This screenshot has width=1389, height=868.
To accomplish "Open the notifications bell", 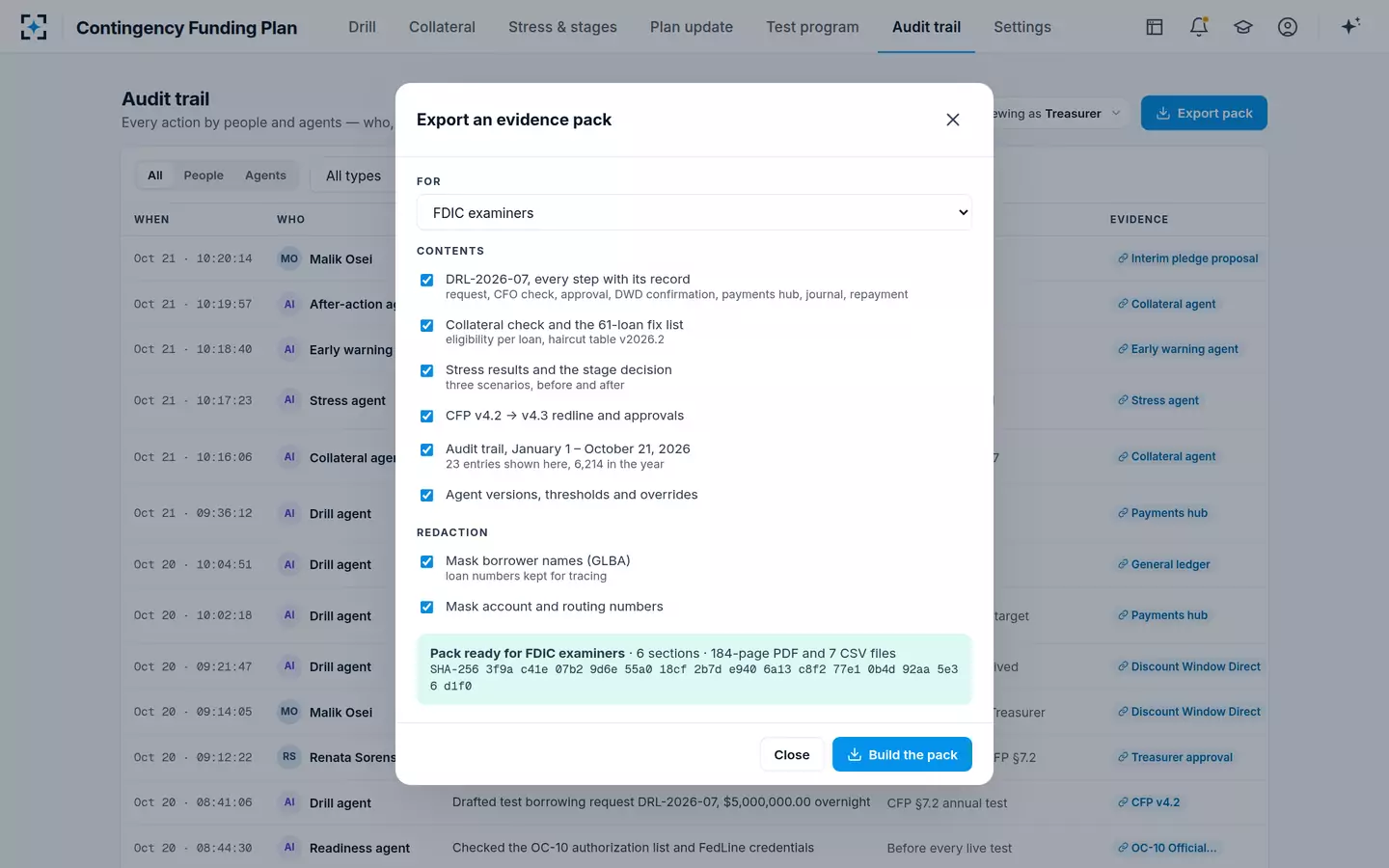I will tap(1199, 27).
